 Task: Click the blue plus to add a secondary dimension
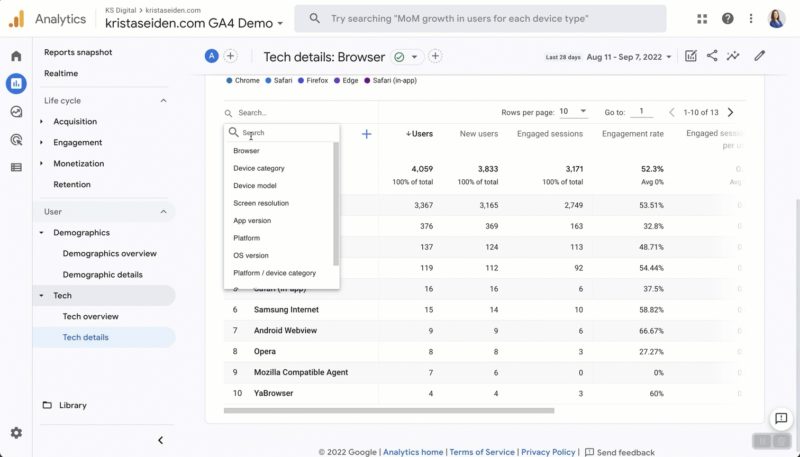[366, 134]
